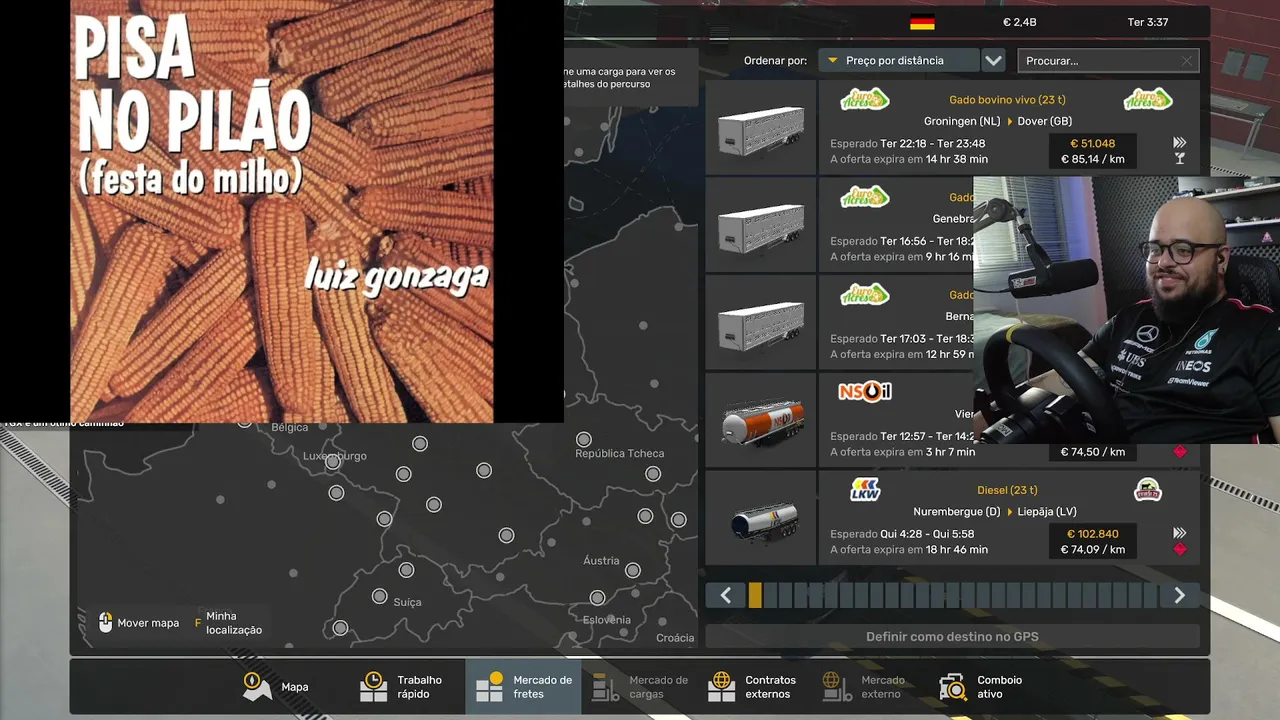
Task: Select the Mercado de fretes tab
Action: coord(523,687)
